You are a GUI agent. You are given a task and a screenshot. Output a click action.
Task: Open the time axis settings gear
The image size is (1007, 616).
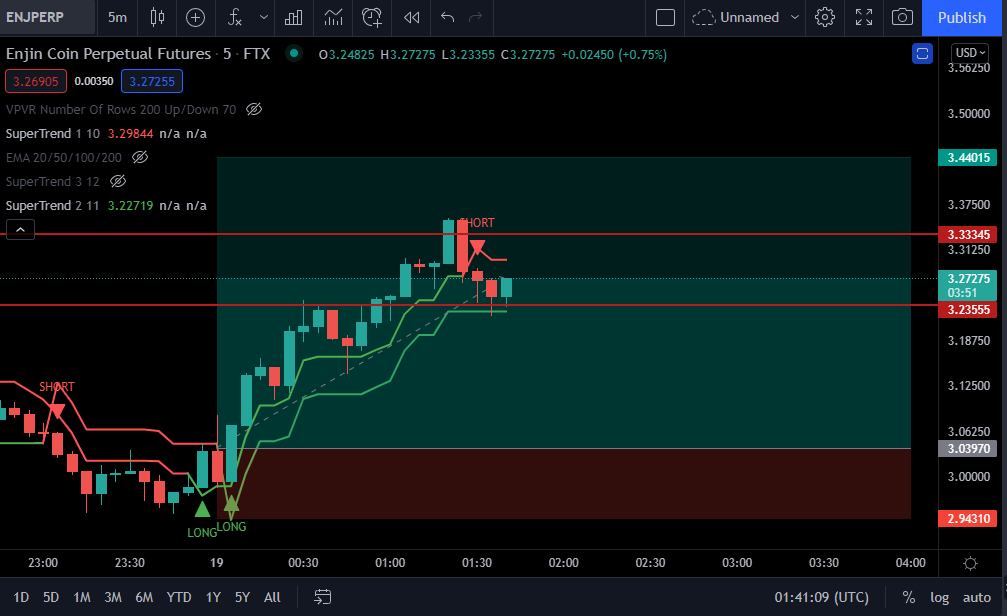coord(970,563)
